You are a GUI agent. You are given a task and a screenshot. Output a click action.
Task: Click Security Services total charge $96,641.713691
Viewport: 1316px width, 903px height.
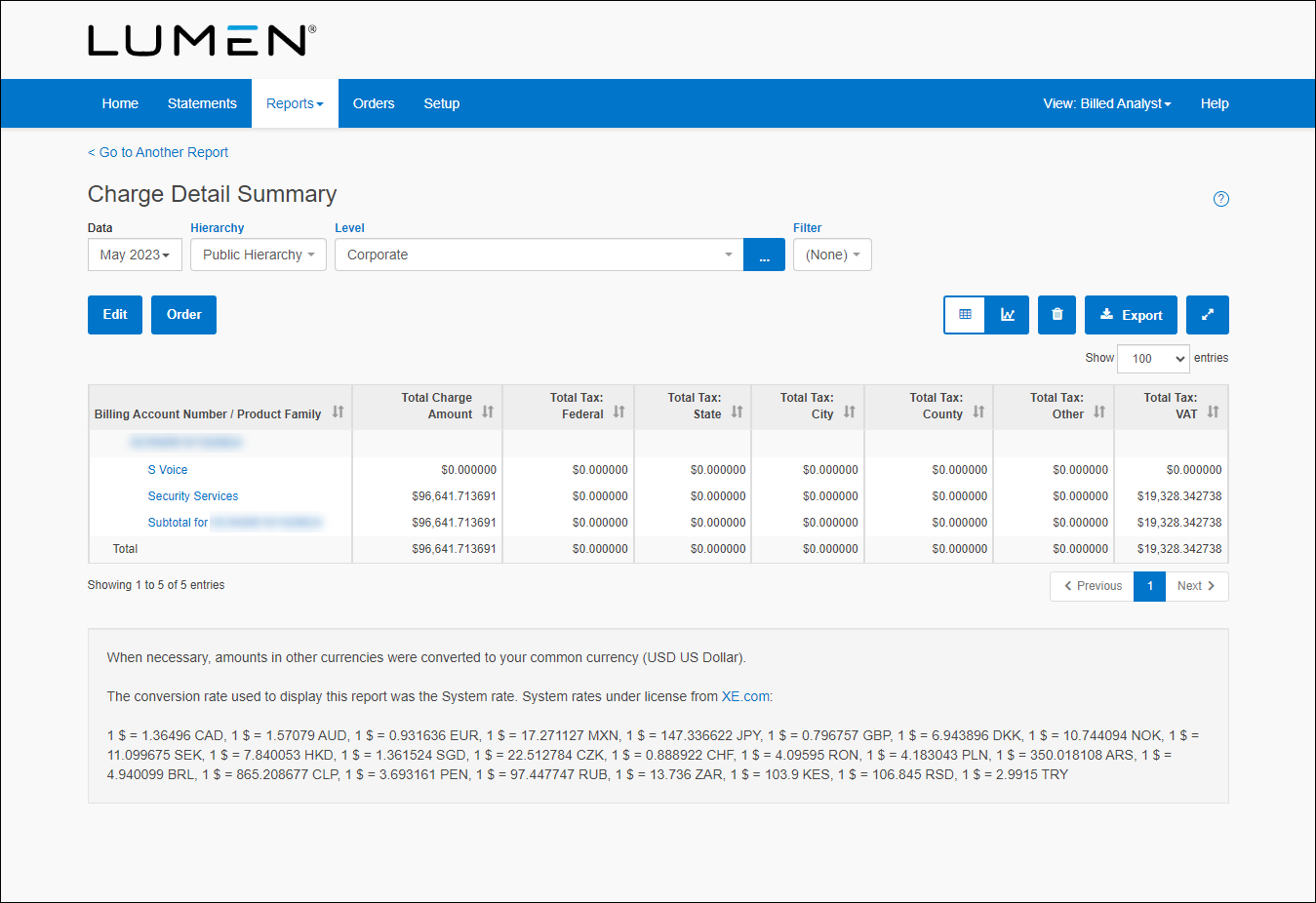[x=454, y=496]
